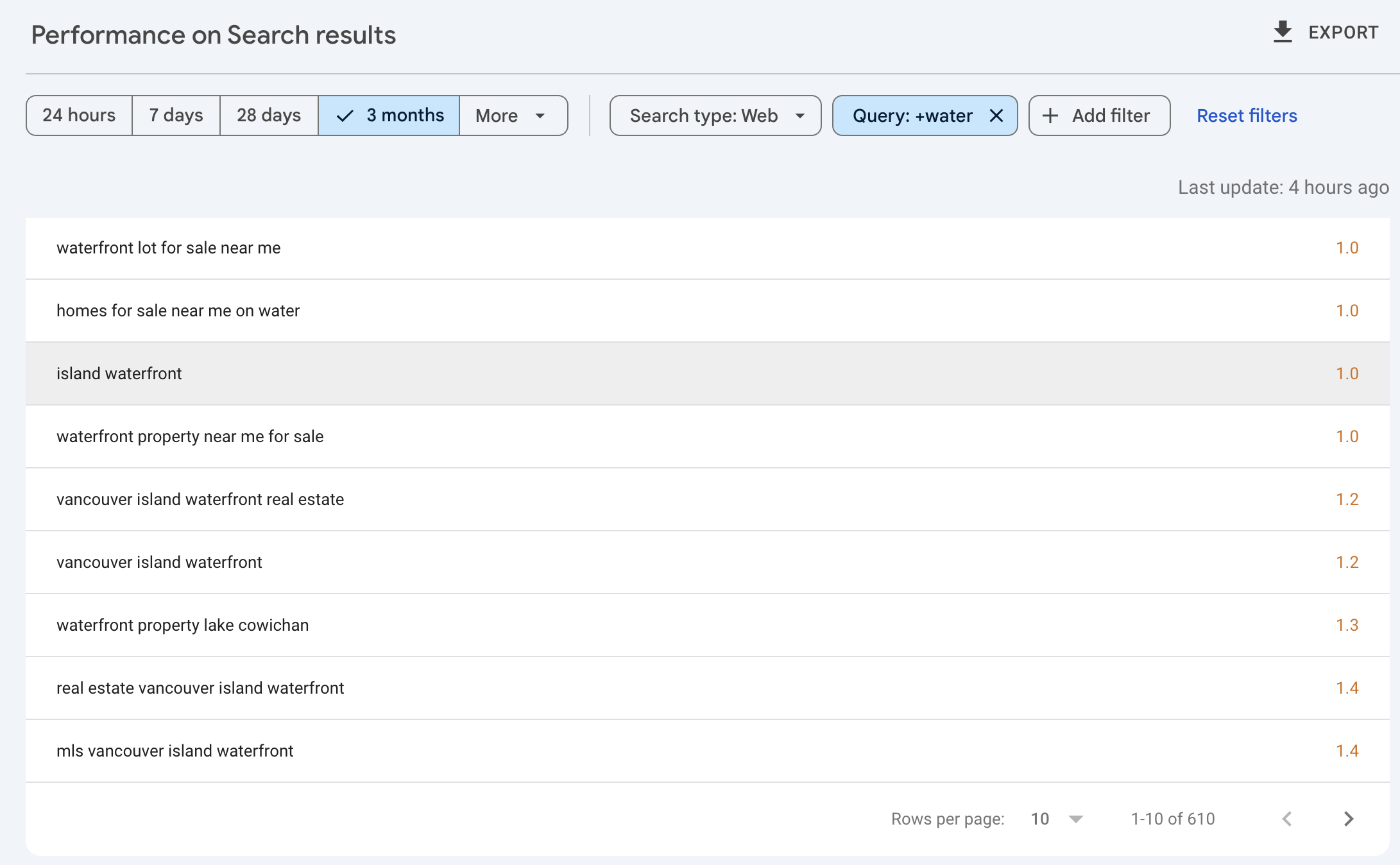The height and width of the screenshot is (865, 1400).
Task: Open the Search type: Web dropdown
Action: [x=715, y=116]
